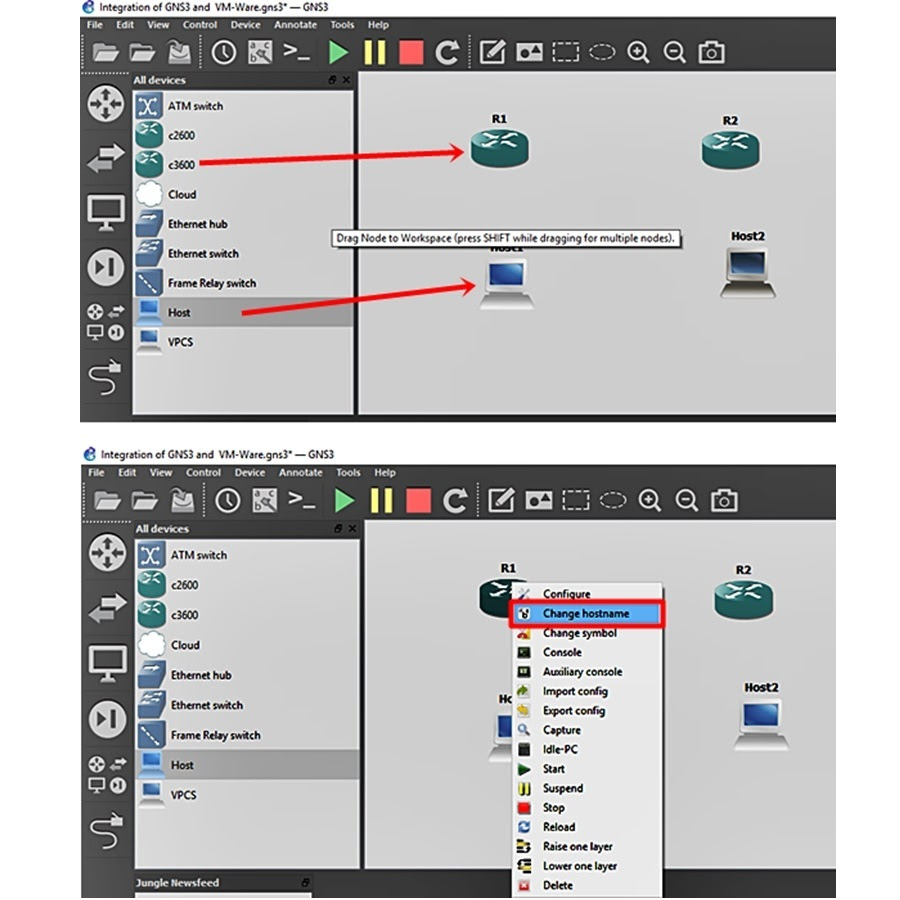This screenshot has height=900, width=900.
Task: Suspend all devices yellow pause button top window
Action: point(375,53)
